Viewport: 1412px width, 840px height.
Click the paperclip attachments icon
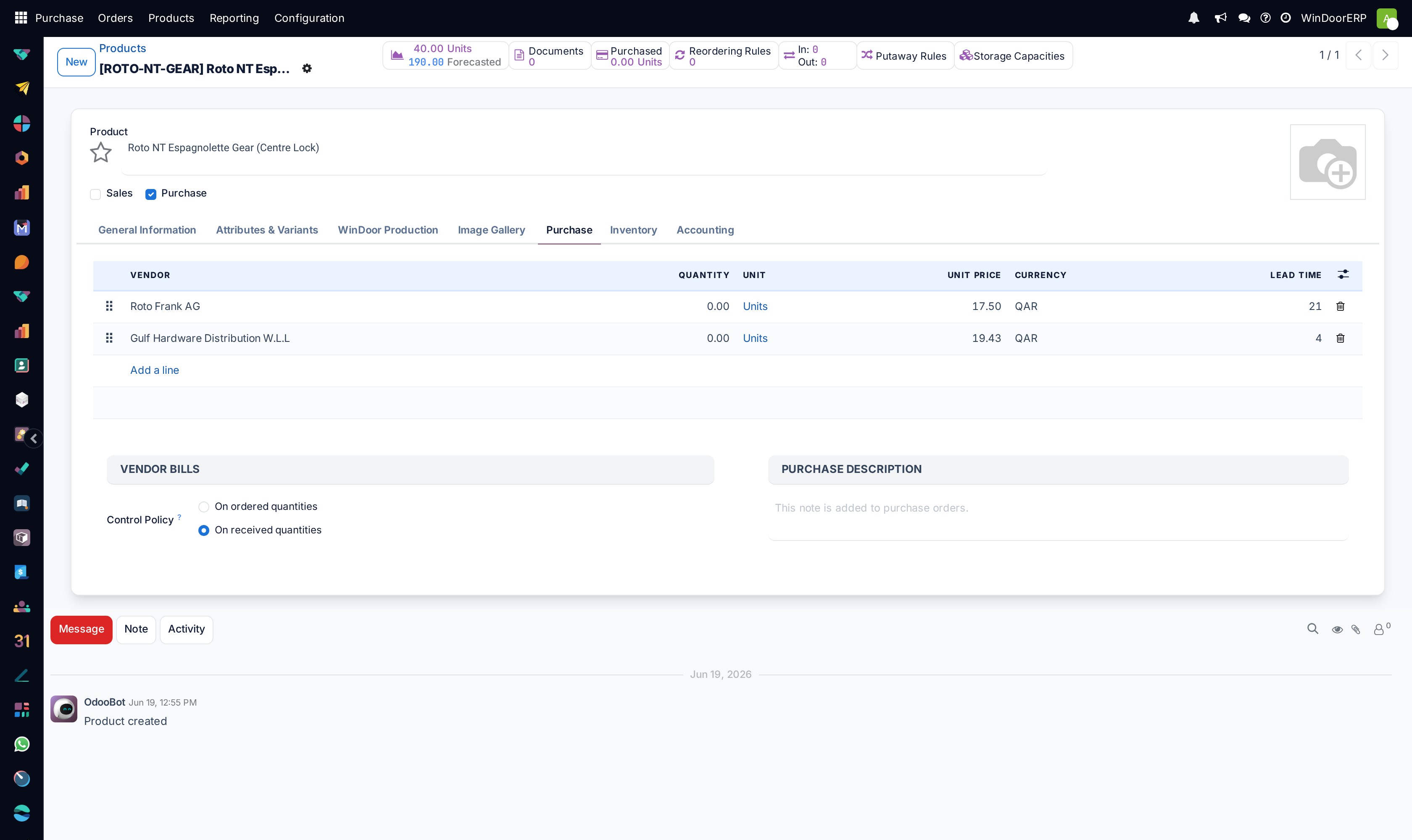(1356, 630)
